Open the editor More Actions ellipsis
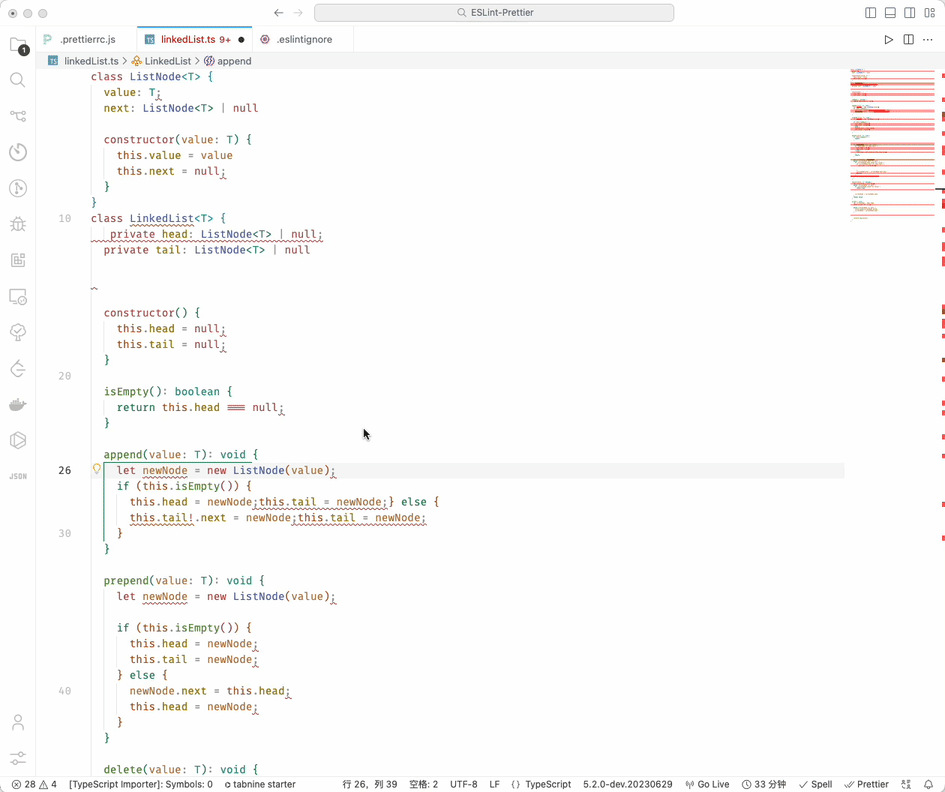 pyautogui.click(x=928, y=39)
